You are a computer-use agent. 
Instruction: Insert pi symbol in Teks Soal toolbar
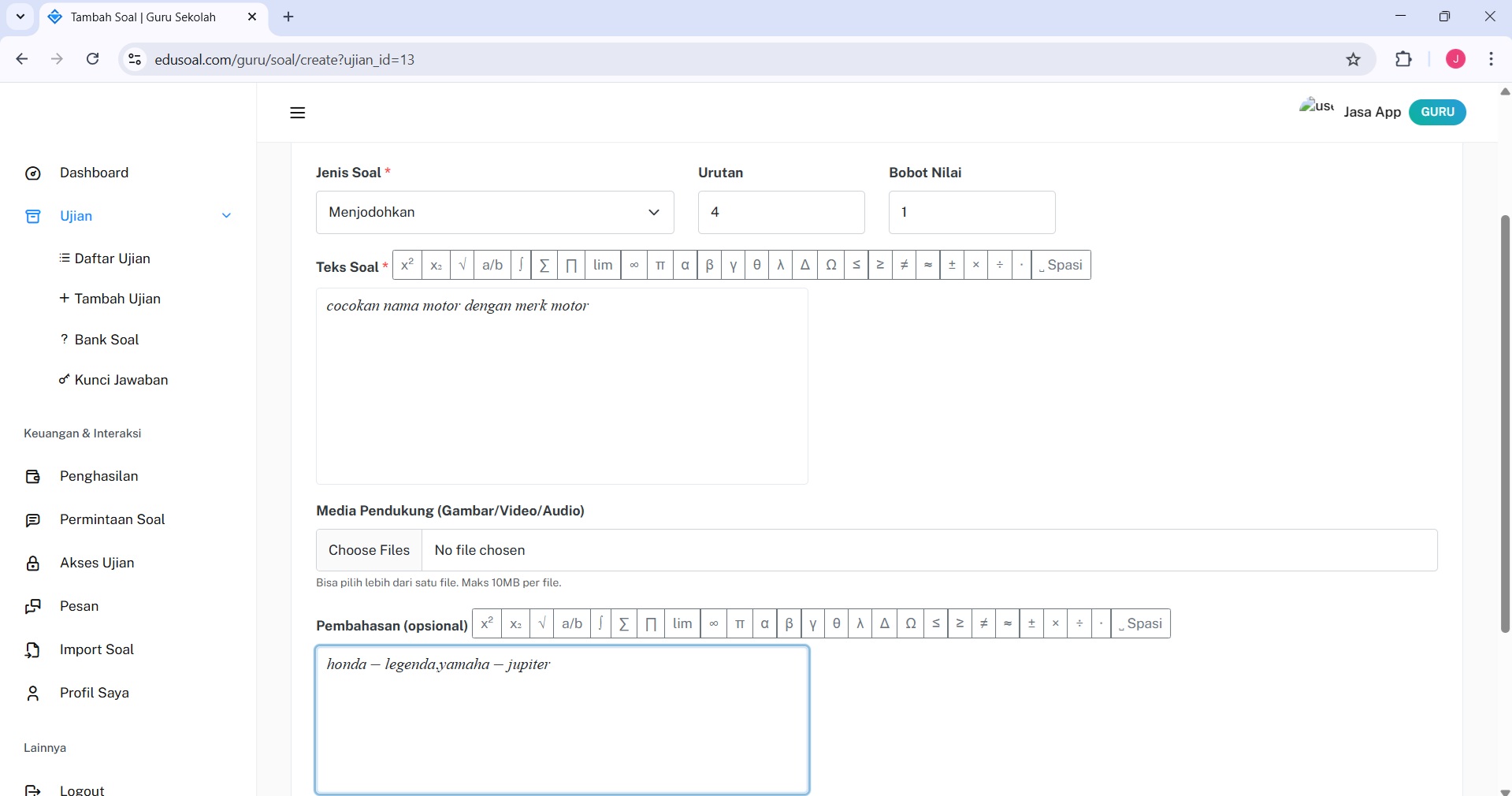[x=660, y=265]
